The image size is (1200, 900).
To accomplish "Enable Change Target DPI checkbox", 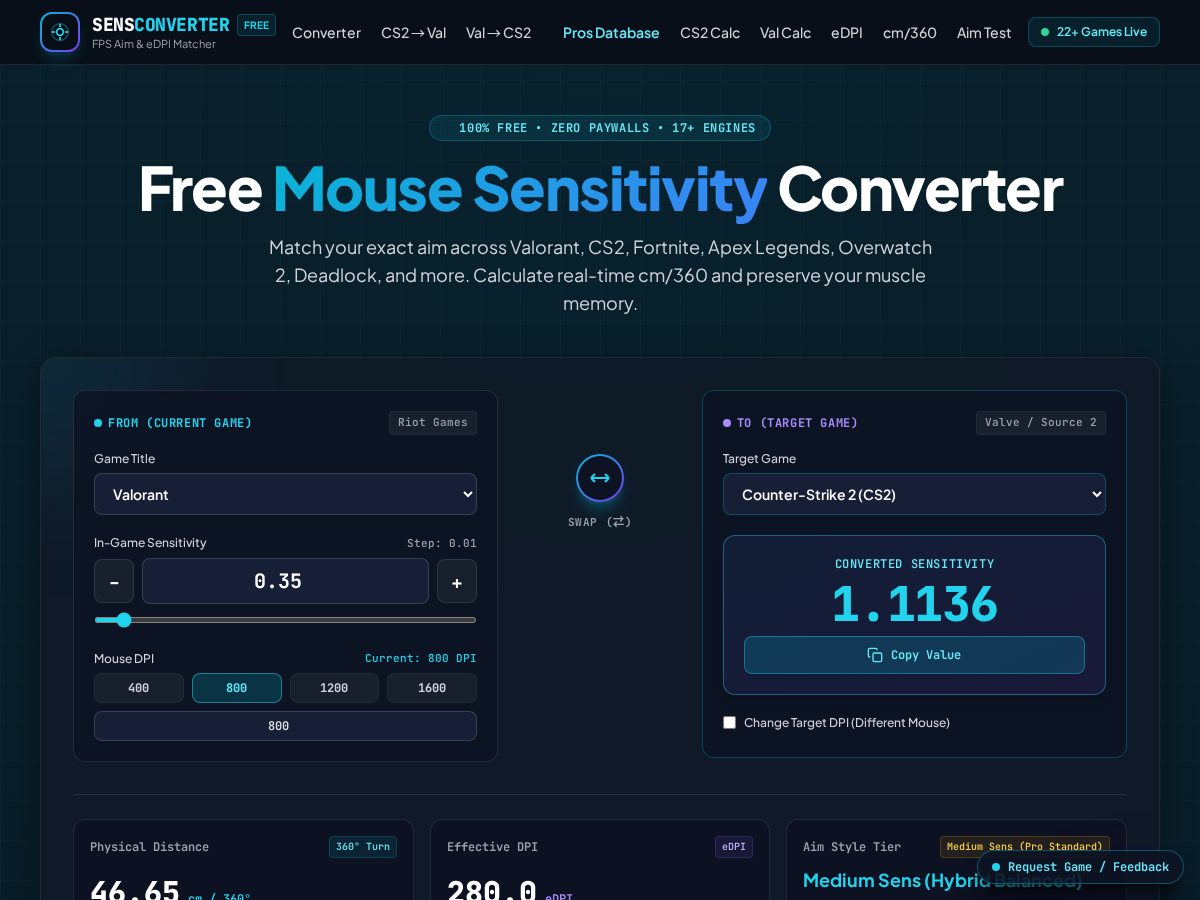I will click(x=730, y=722).
